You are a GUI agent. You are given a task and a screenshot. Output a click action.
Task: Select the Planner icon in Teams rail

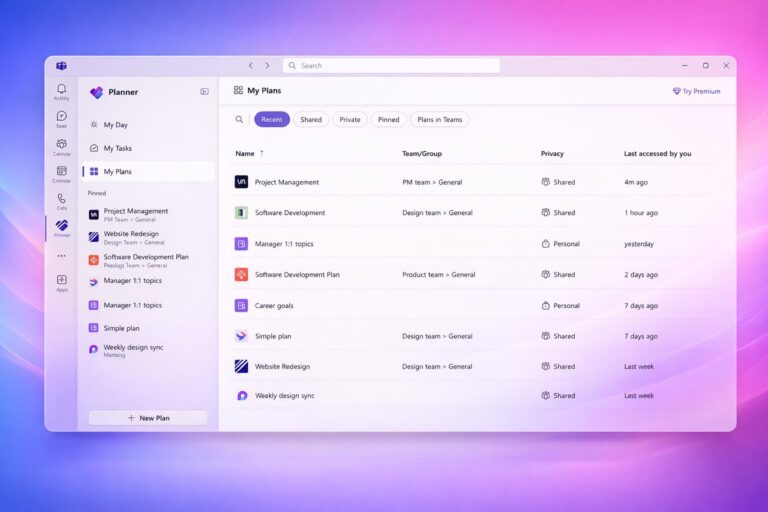click(x=61, y=226)
